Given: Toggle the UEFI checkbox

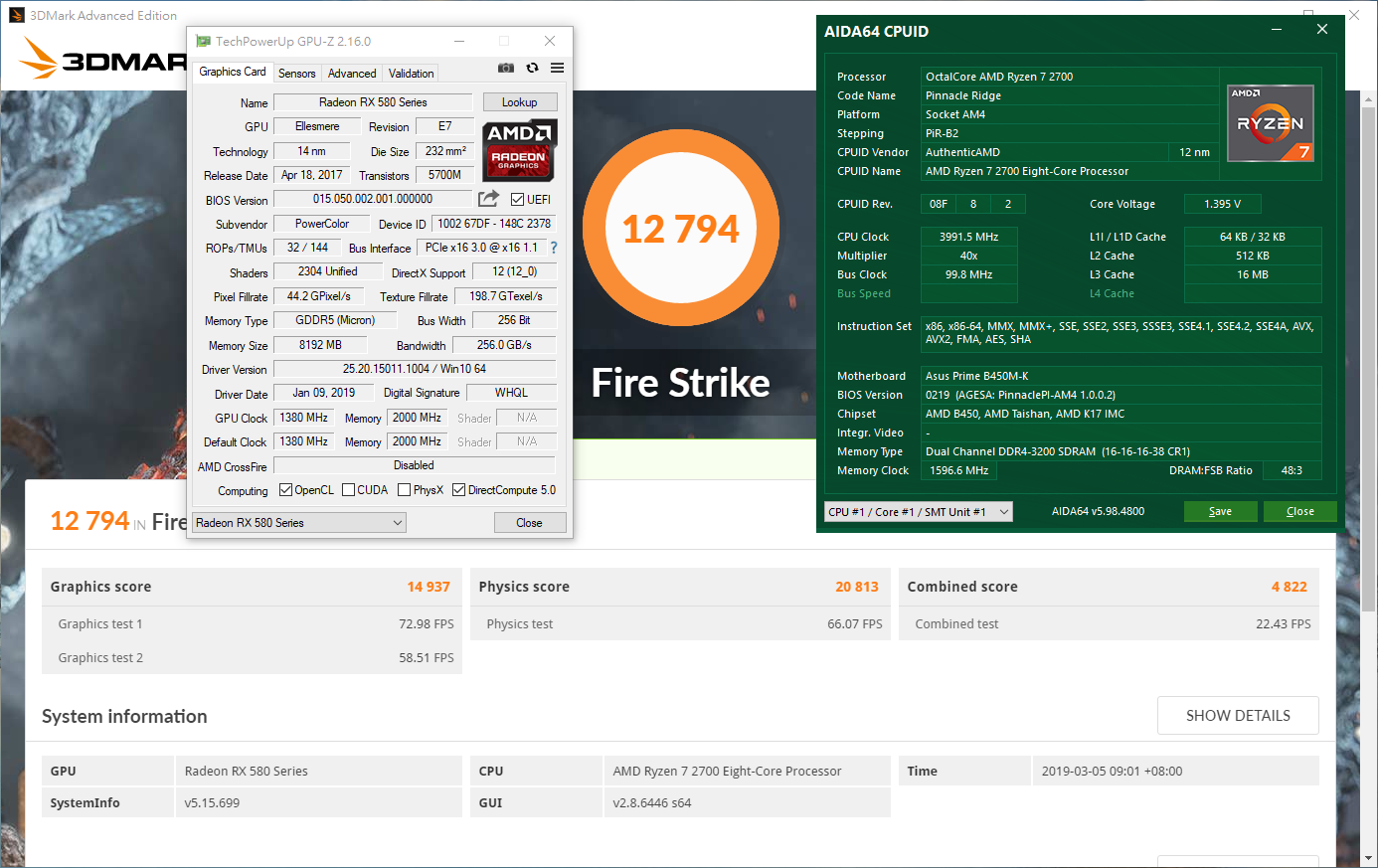Looking at the screenshot, I should click(x=518, y=200).
